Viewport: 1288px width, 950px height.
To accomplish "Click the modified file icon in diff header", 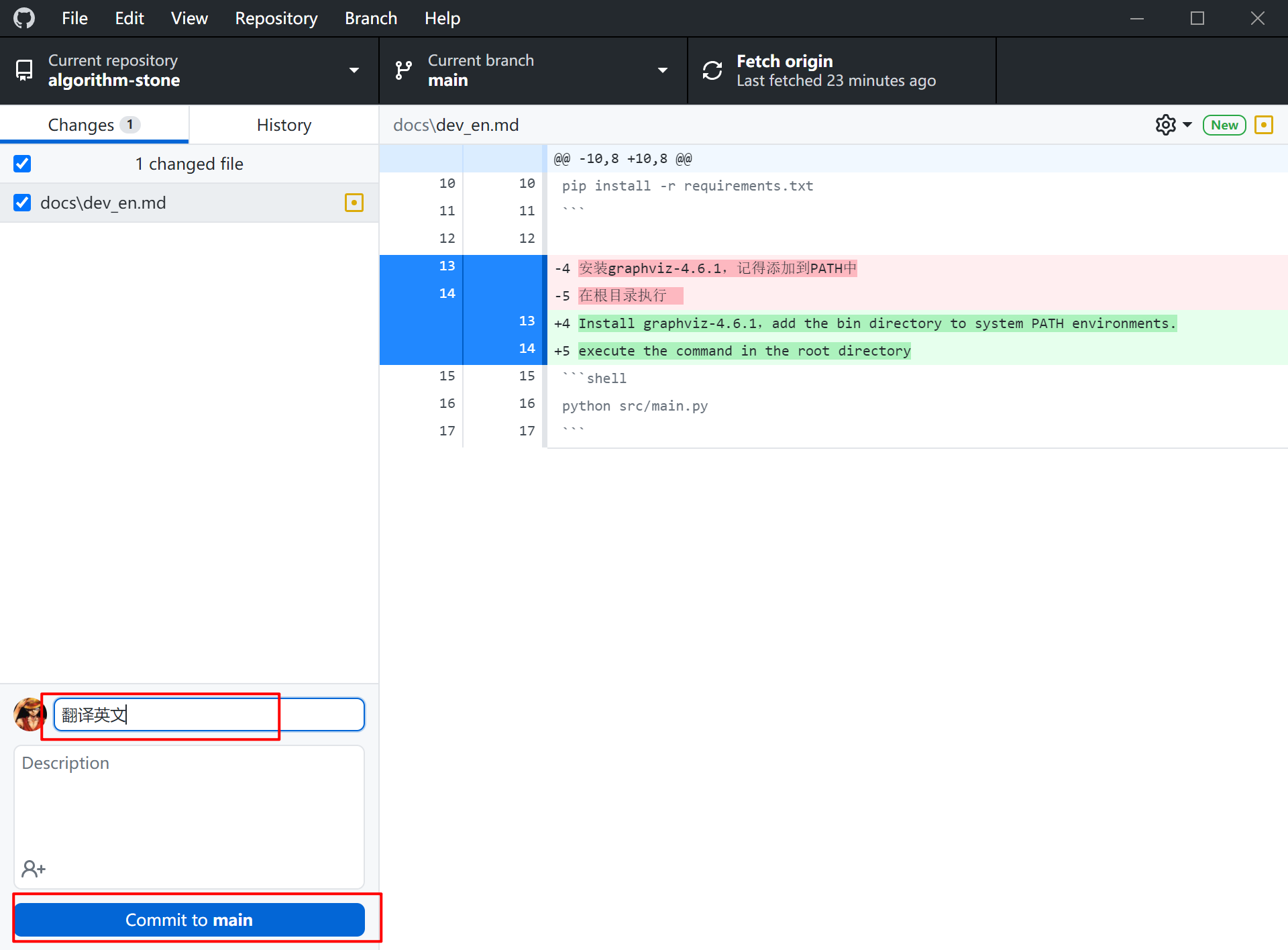I will tap(1263, 125).
